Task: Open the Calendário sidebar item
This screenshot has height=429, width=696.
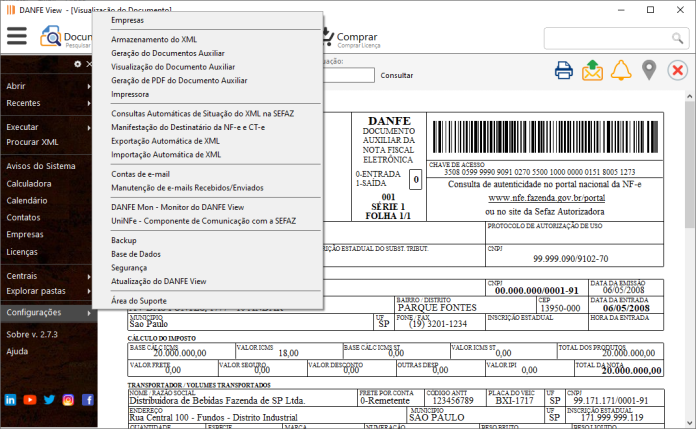Action: [x=27, y=201]
